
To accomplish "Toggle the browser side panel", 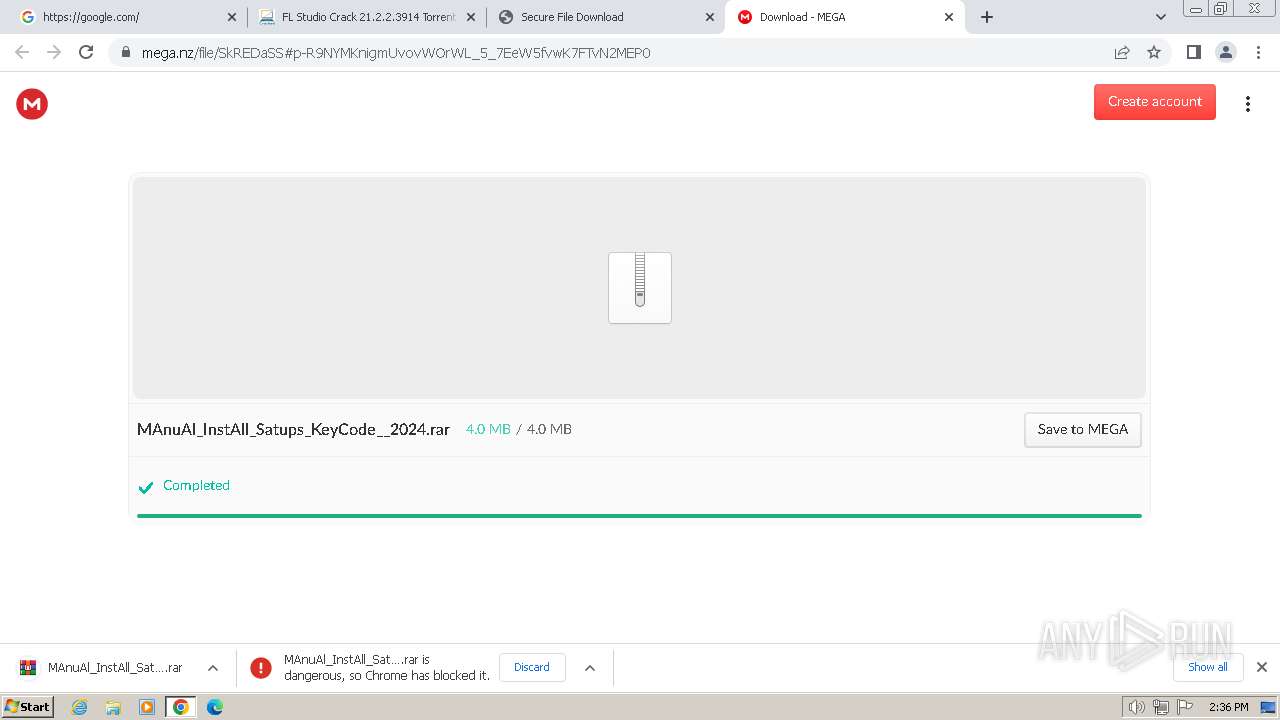I will point(1193,52).
